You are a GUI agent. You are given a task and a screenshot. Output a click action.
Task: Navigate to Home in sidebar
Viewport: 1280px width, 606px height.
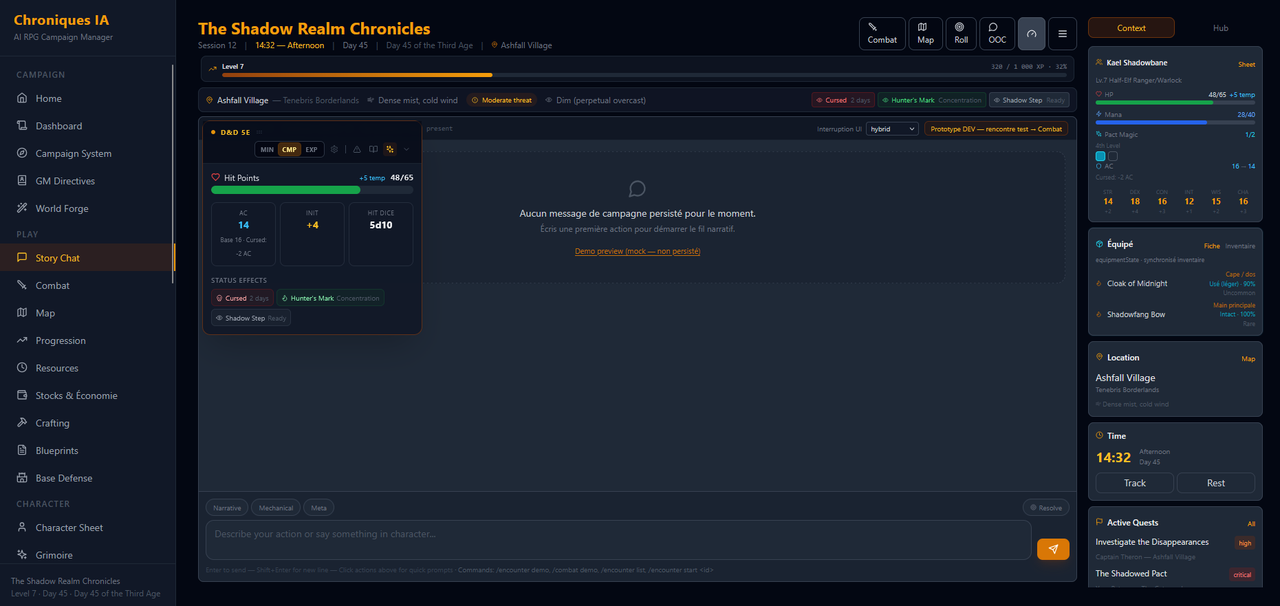click(87, 98)
